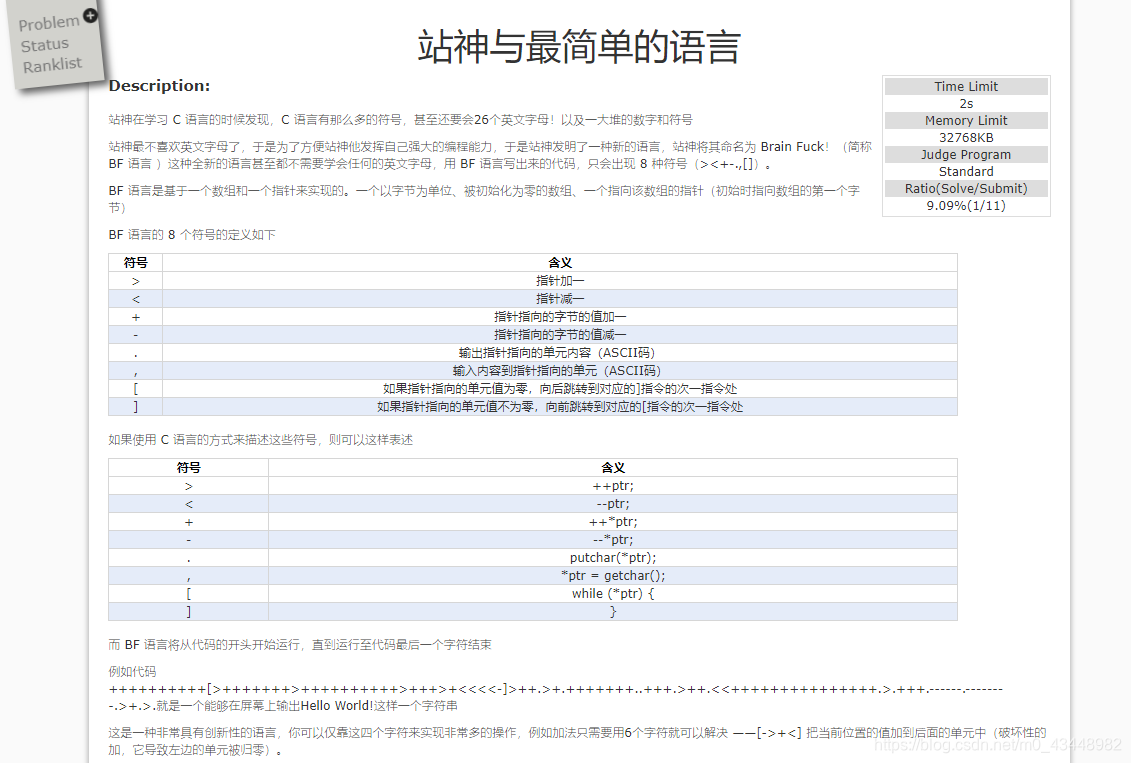Select the Standard judge program value

pos(966,171)
